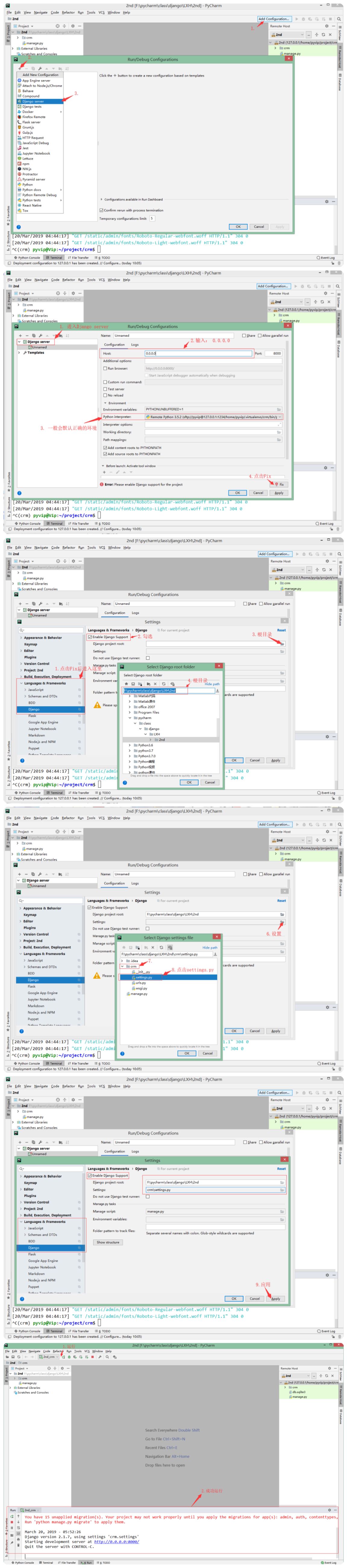
Task: Tick the Test server checkbox
Action: click(105, 388)
